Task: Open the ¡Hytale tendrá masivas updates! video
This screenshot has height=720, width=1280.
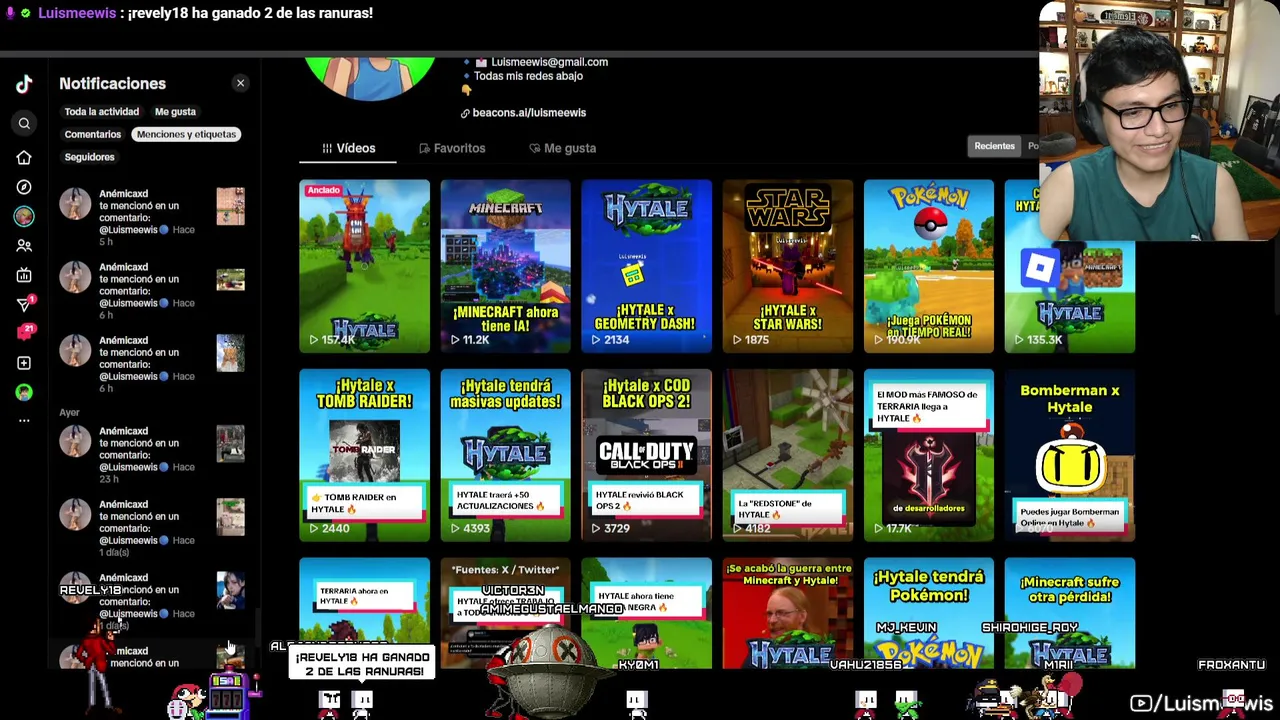Action: click(x=505, y=455)
